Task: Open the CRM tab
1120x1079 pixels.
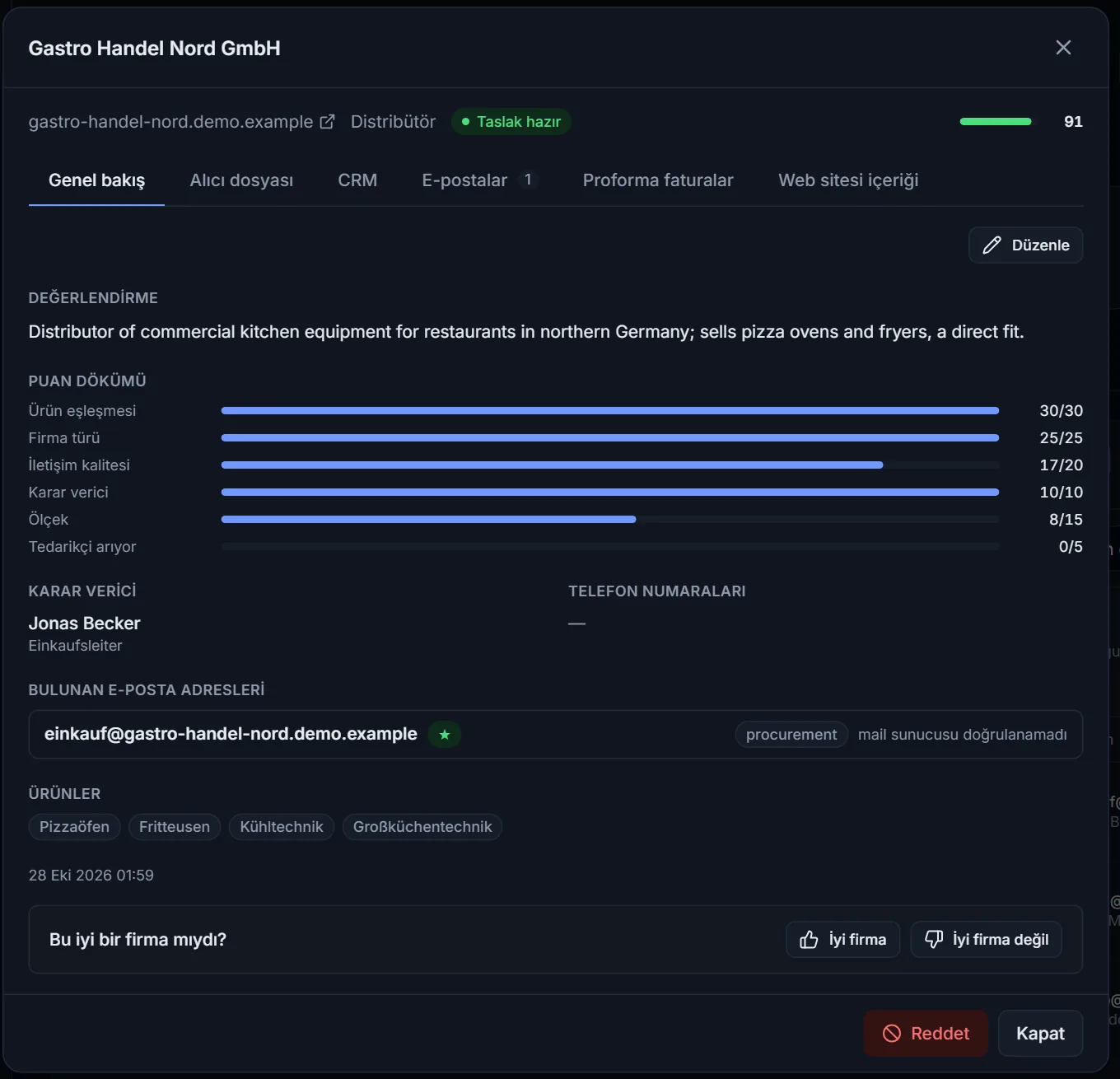Action: pos(357,180)
